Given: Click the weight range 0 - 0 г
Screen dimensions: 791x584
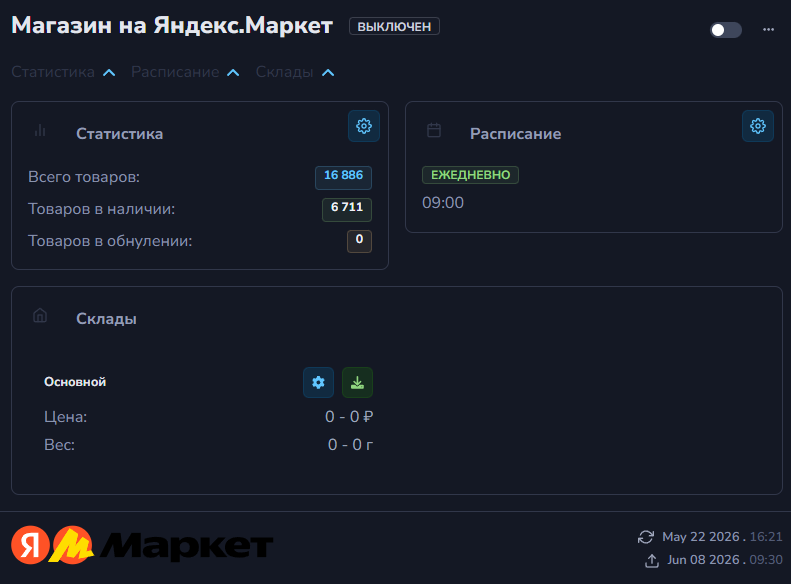Looking at the screenshot, I should coord(350,444).
